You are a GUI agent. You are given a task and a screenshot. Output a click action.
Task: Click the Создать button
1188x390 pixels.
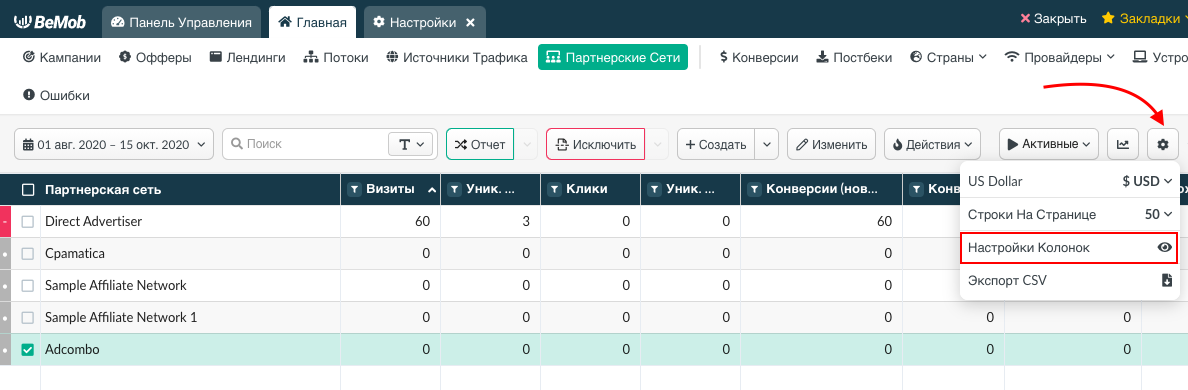coord(716,144)
